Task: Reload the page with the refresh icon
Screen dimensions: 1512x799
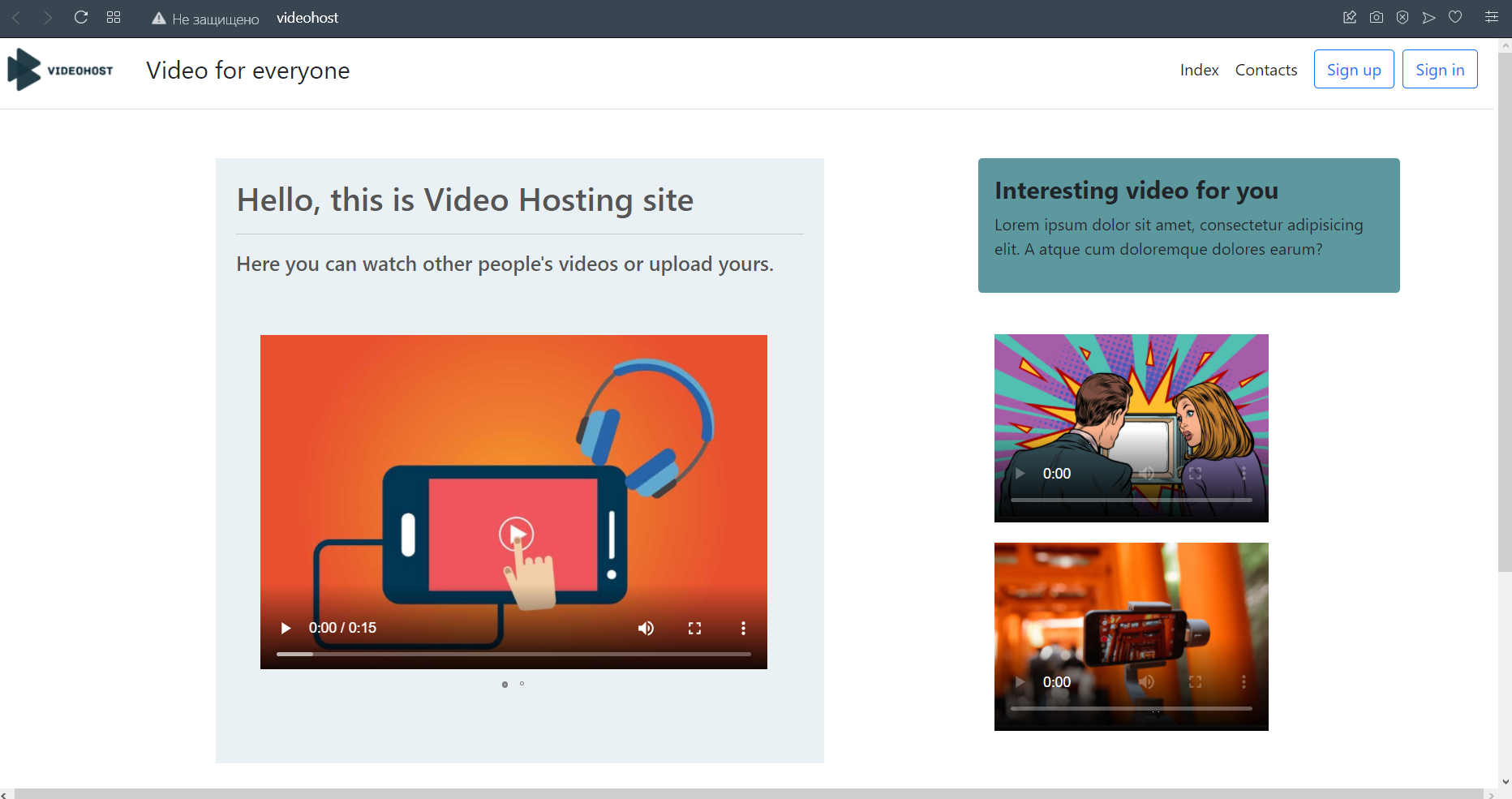Action: coord(81,17)
